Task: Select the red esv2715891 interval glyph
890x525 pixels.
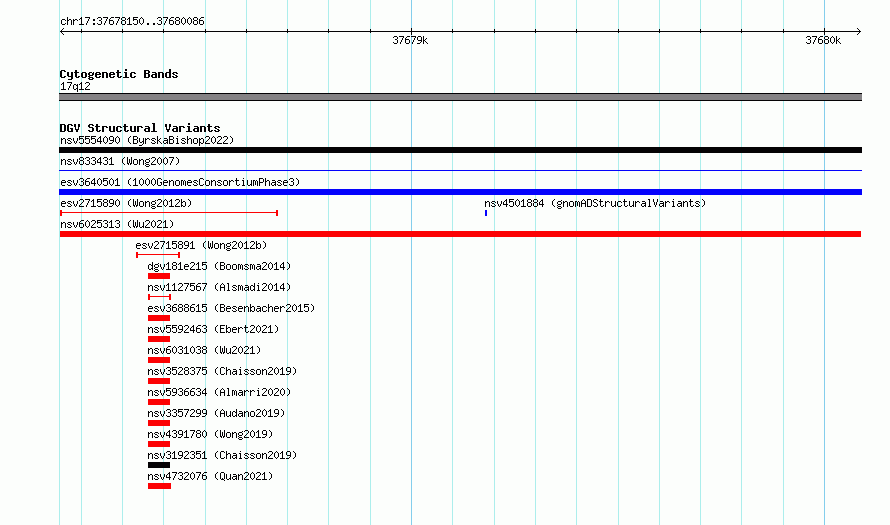Action: (158, 255)
